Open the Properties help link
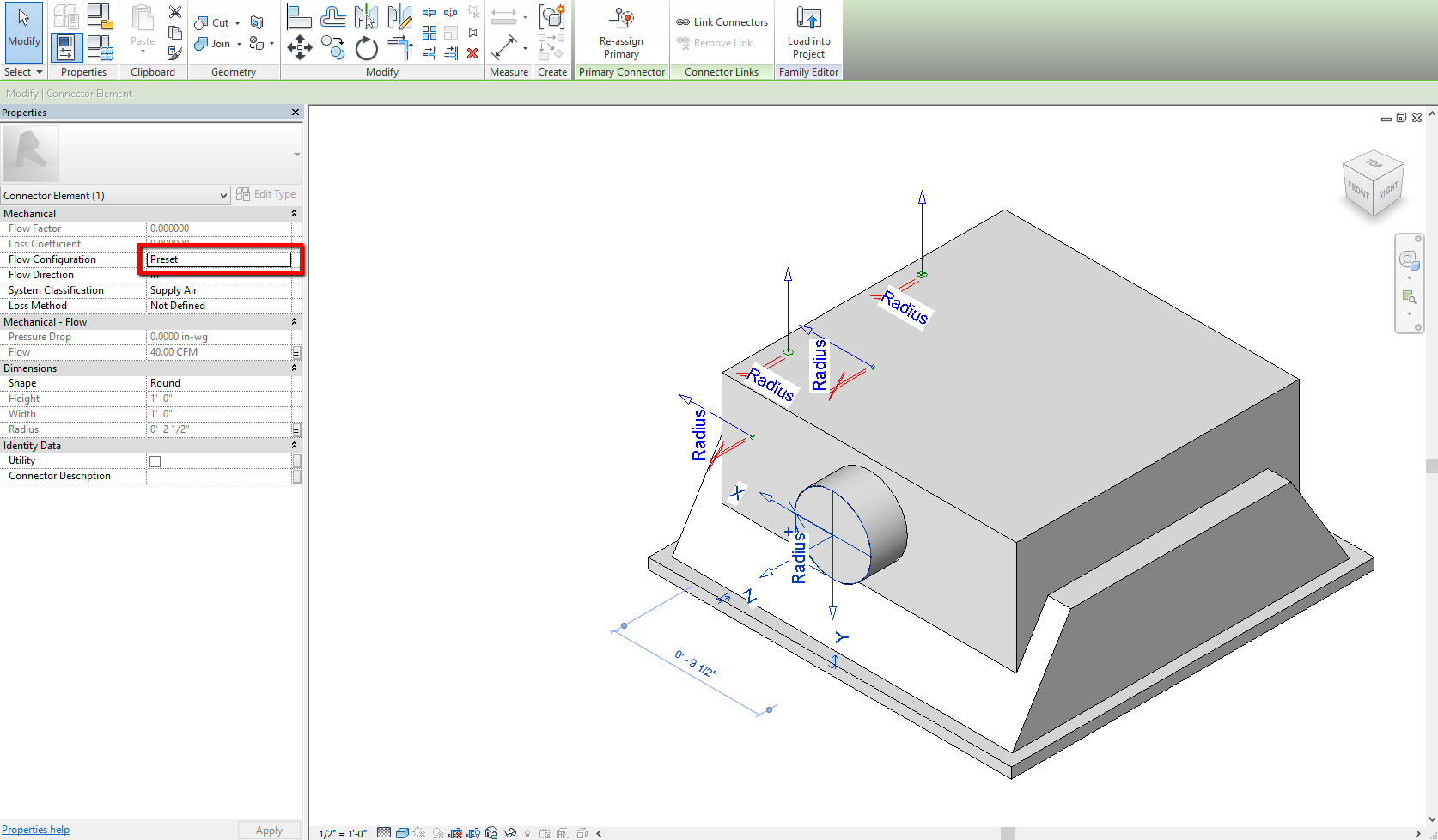 35,829
